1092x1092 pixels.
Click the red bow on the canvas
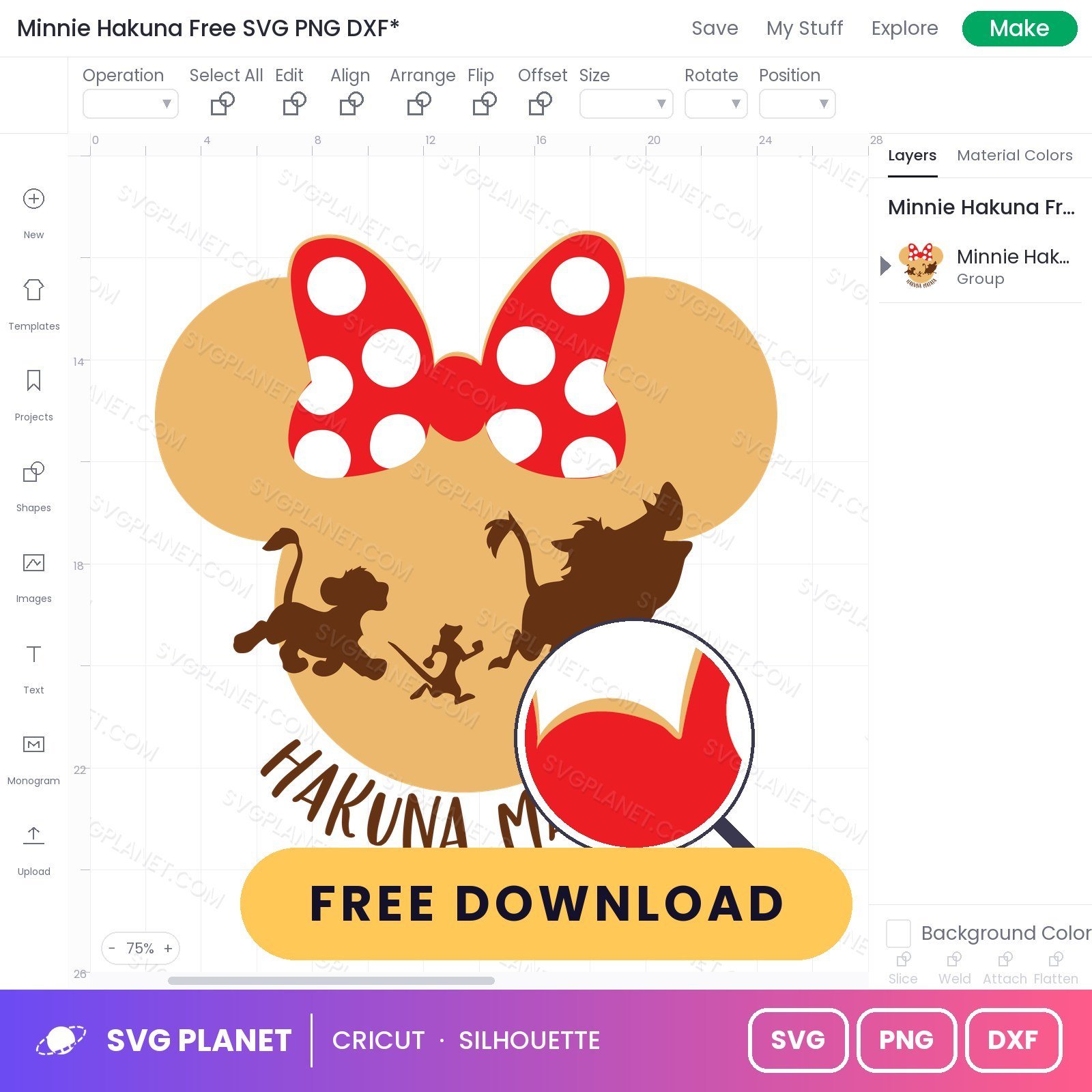[x=458, y=396]
